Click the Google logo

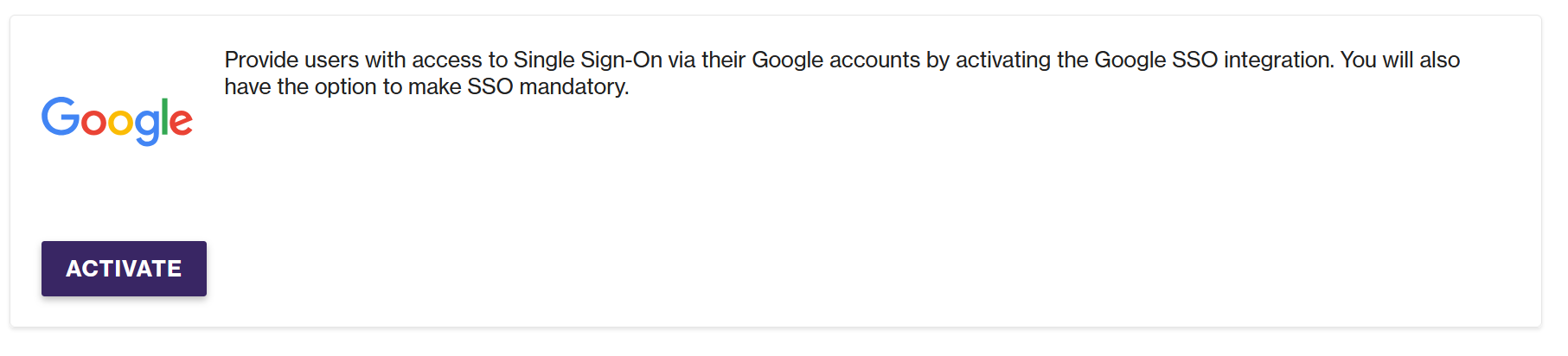[x=117, y=120]
